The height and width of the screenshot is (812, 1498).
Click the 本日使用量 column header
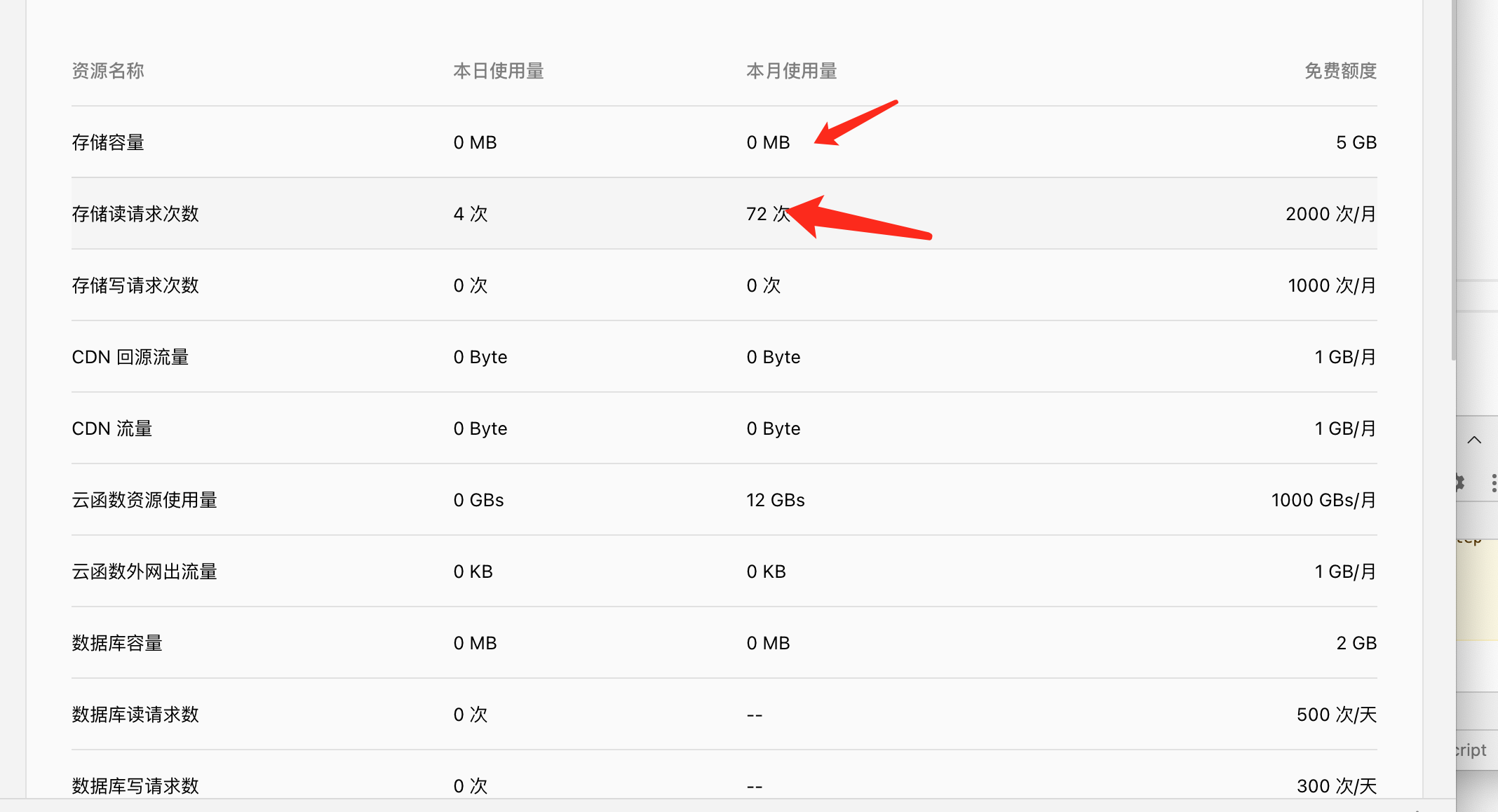(499, 71)
